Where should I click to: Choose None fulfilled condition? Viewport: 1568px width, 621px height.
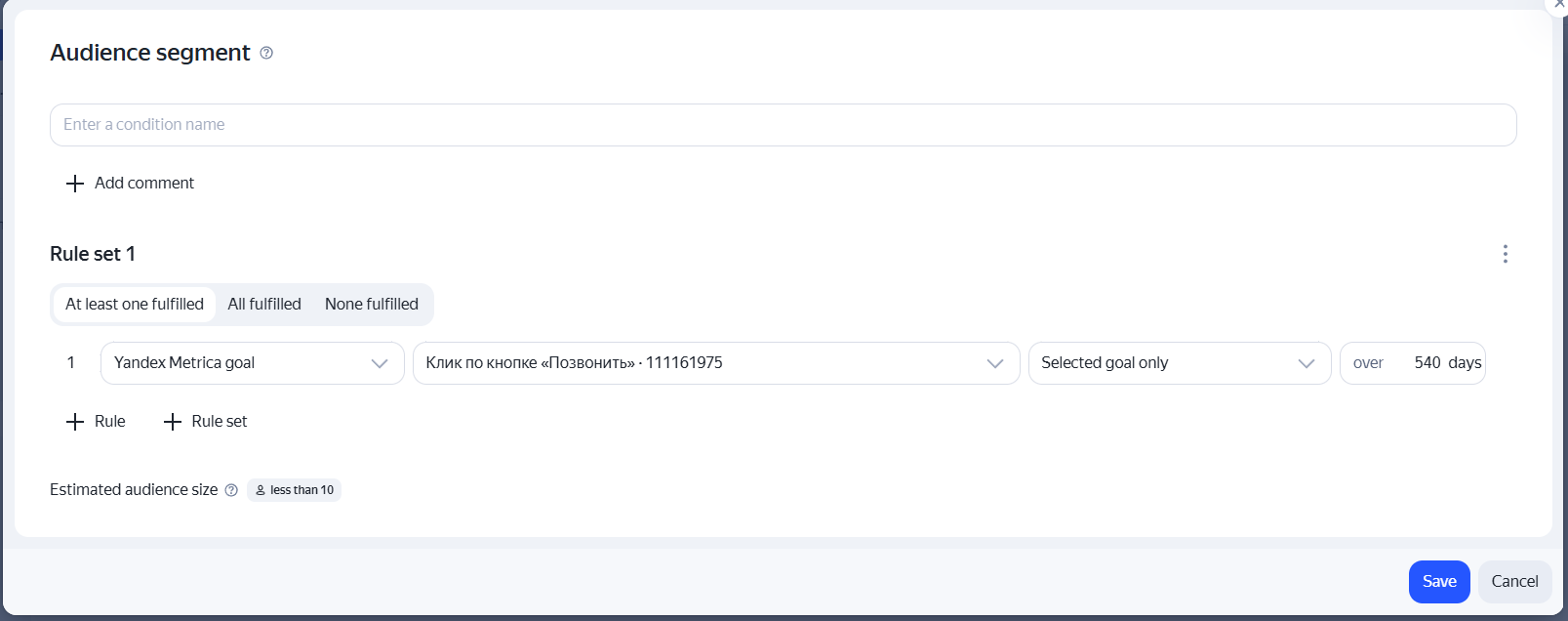tap(372, 305)
